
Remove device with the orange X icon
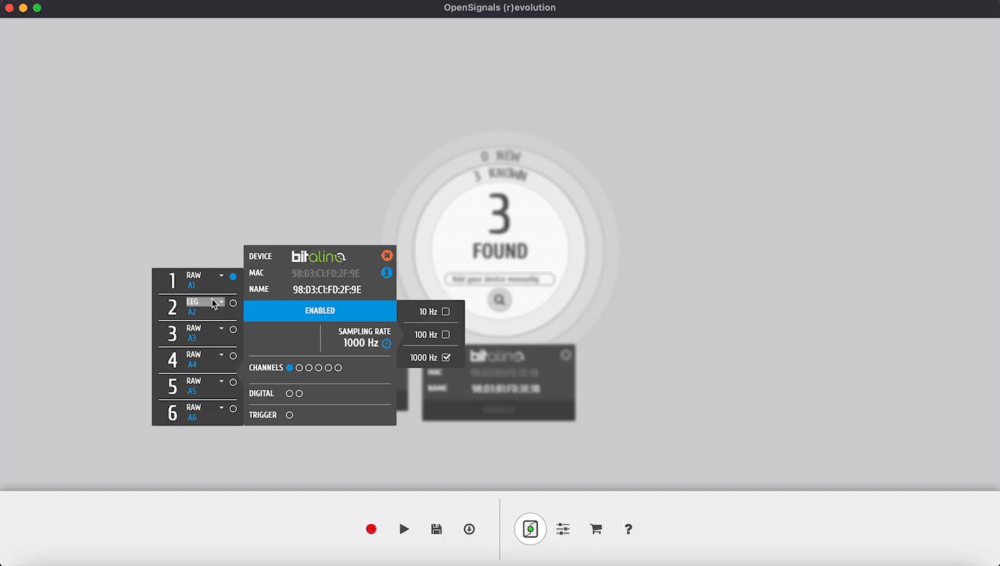(387, 256)
